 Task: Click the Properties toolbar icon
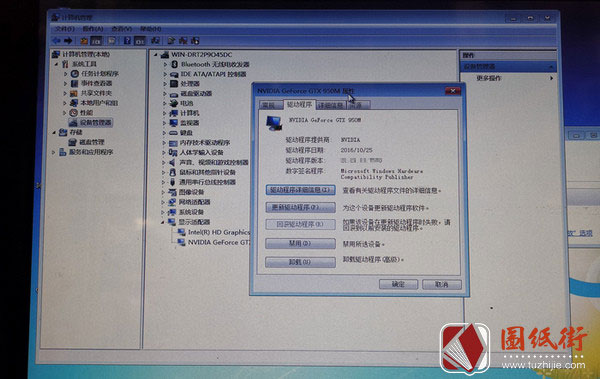tap(111, 41)
